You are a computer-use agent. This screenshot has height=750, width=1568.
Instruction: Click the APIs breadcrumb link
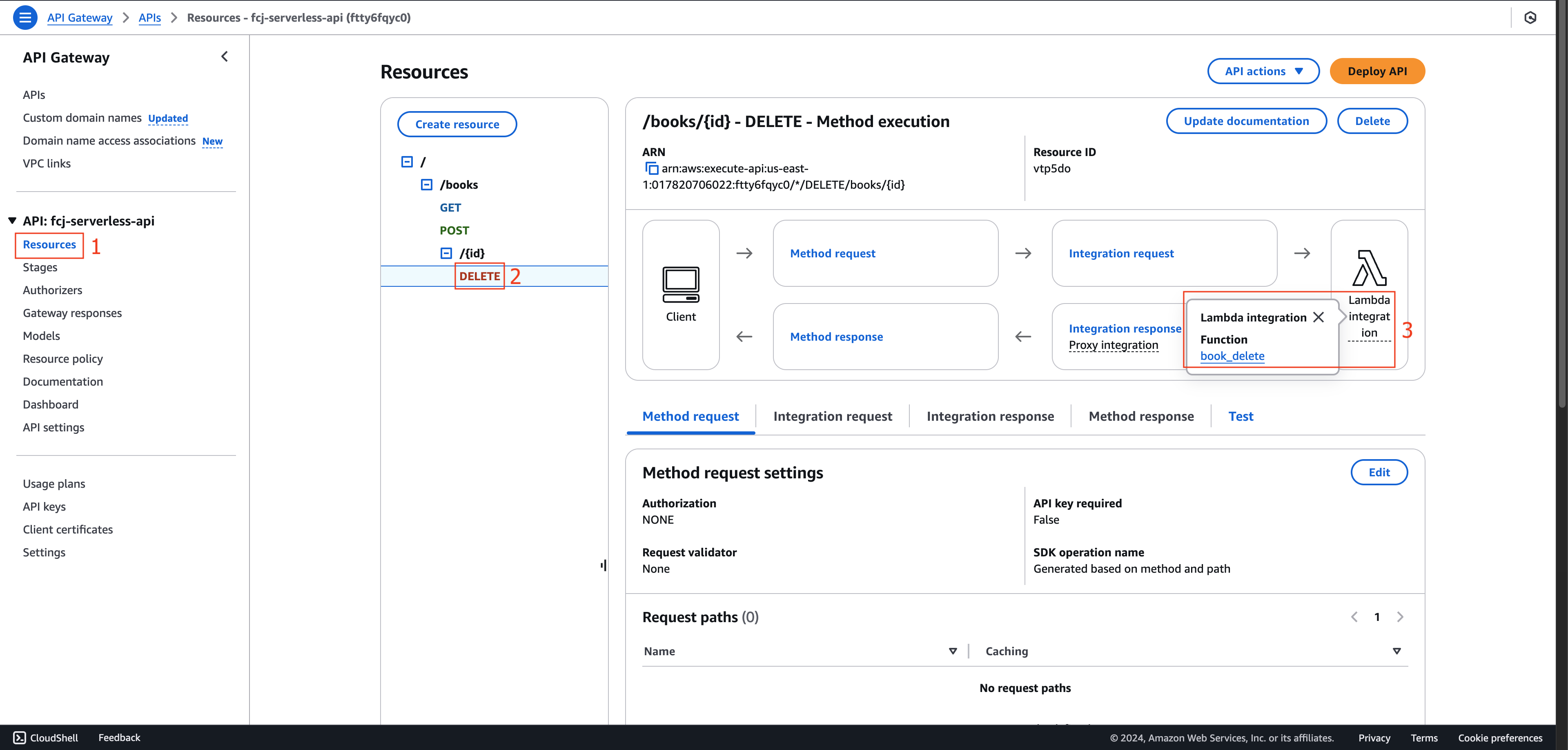pos(150,18)
